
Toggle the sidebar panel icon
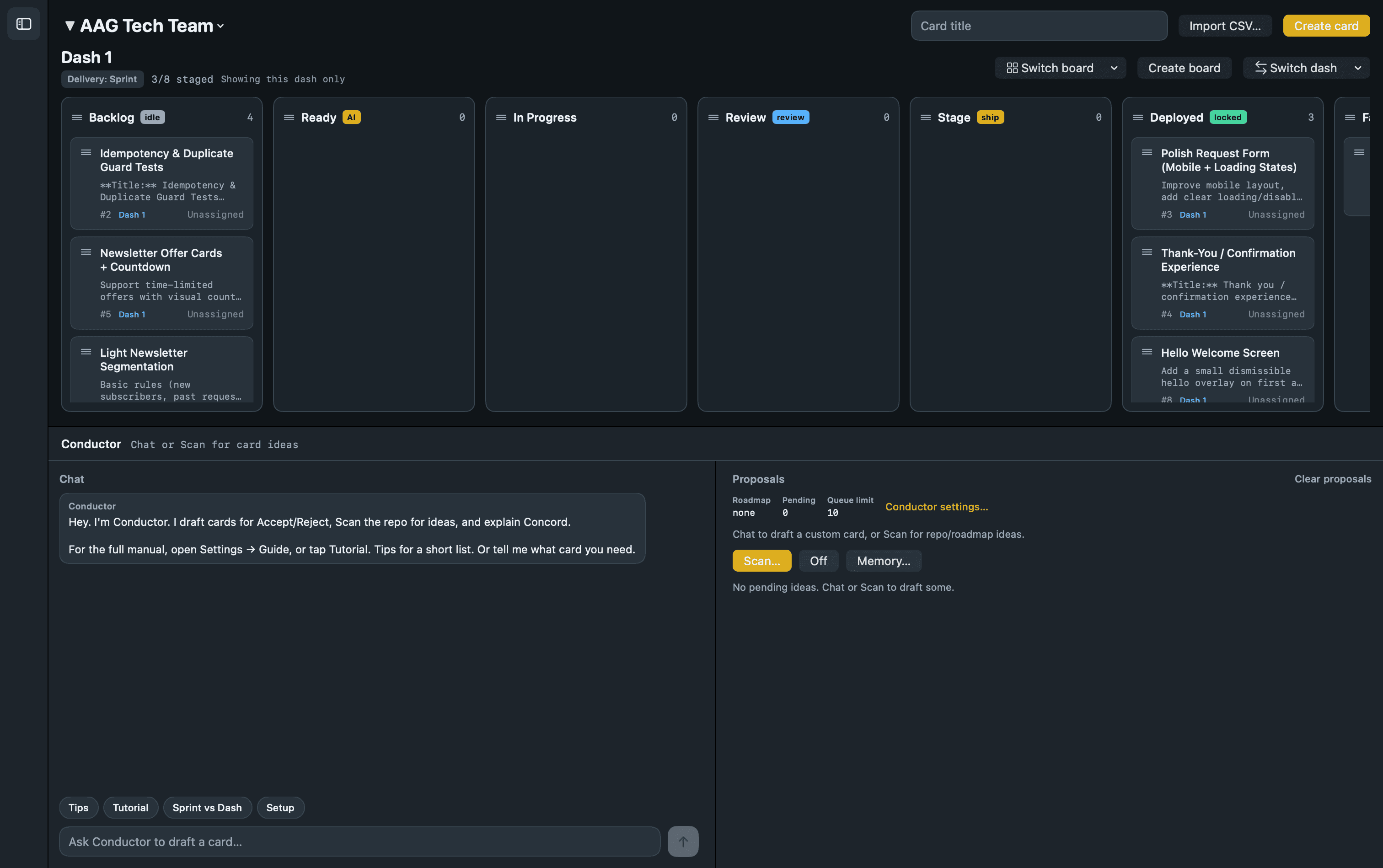click(23, 24)
